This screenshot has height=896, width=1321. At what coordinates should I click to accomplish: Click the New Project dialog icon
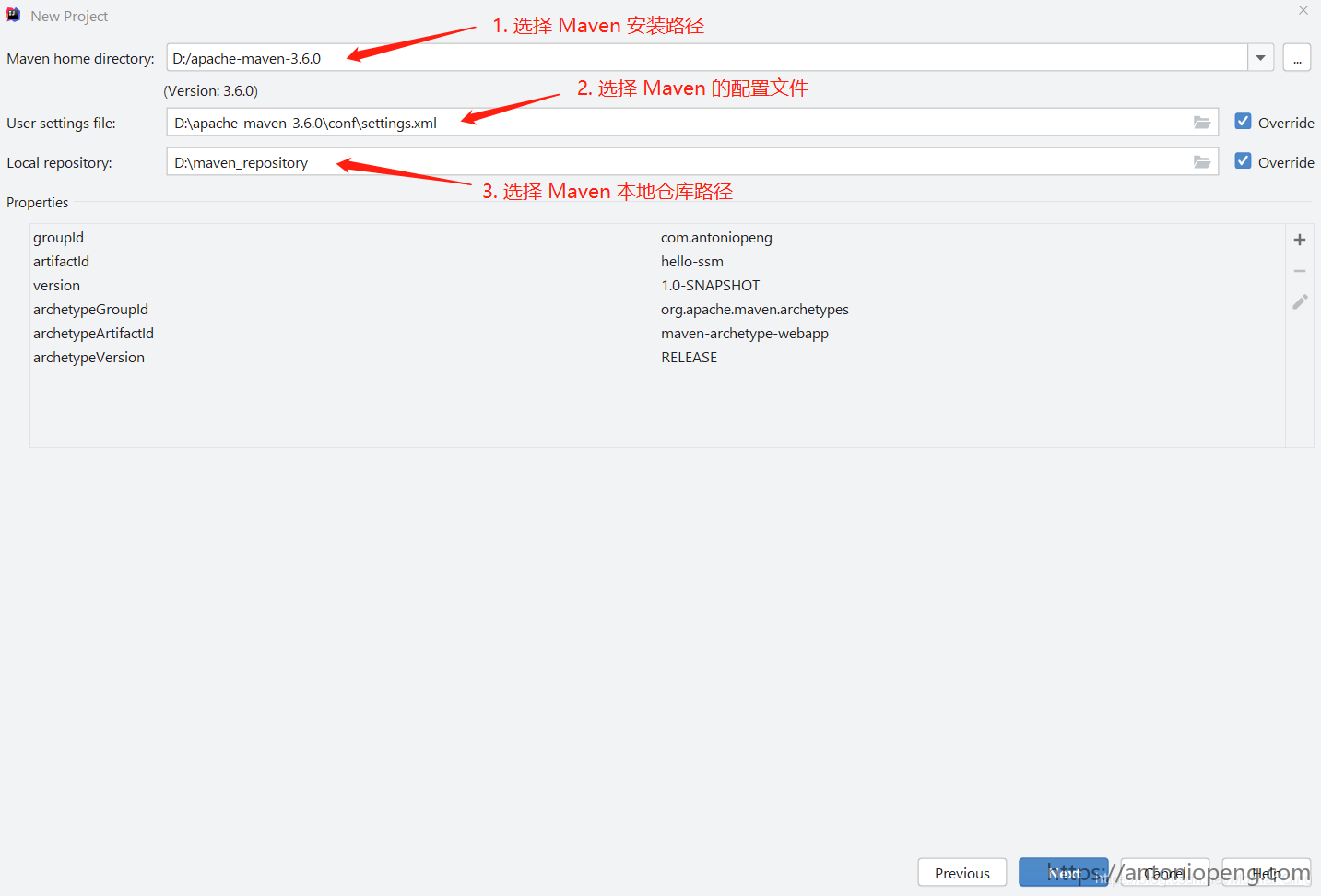[13, 15]
